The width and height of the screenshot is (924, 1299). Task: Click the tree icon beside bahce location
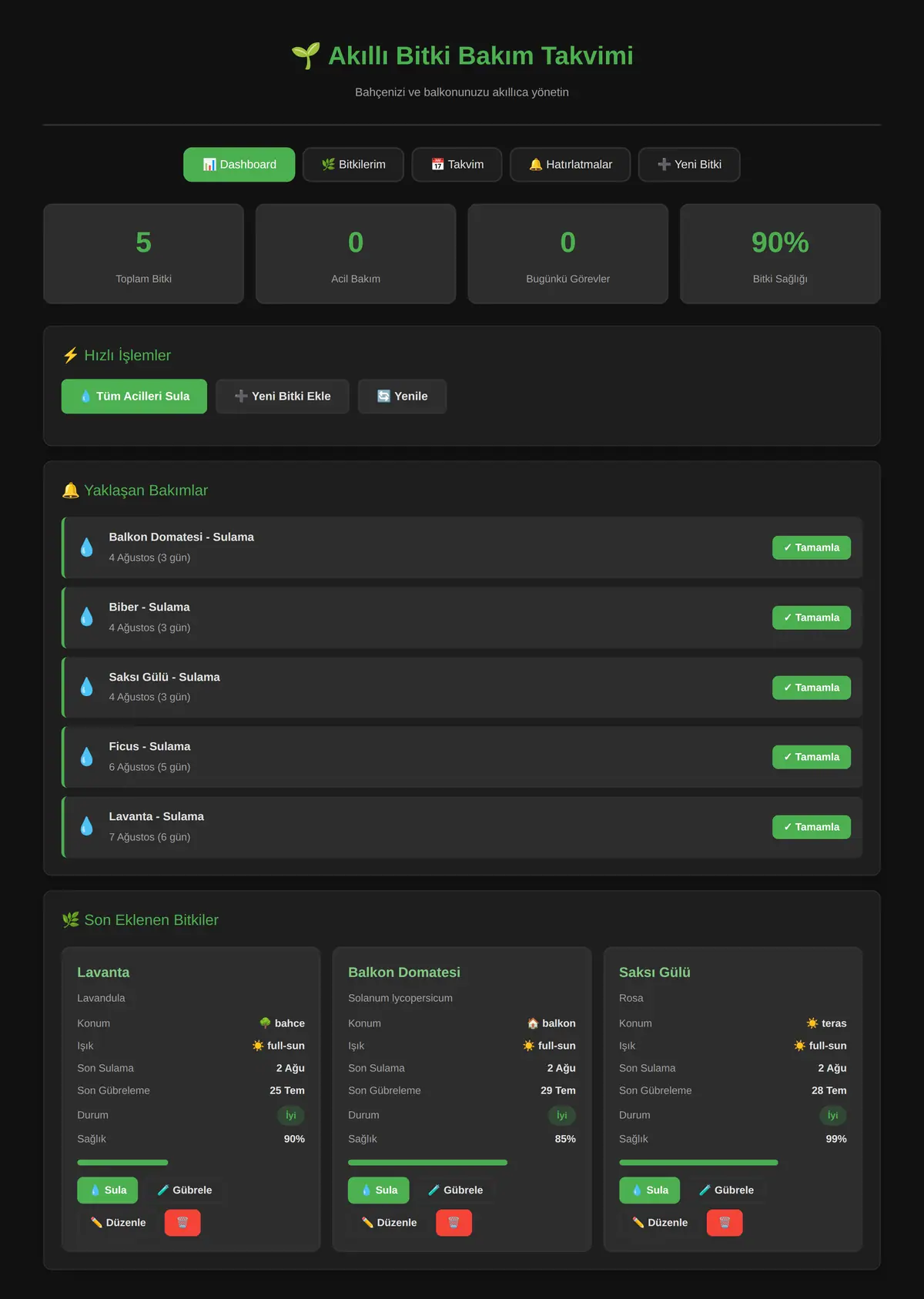pyautogui.click(x=265, y=1023)
